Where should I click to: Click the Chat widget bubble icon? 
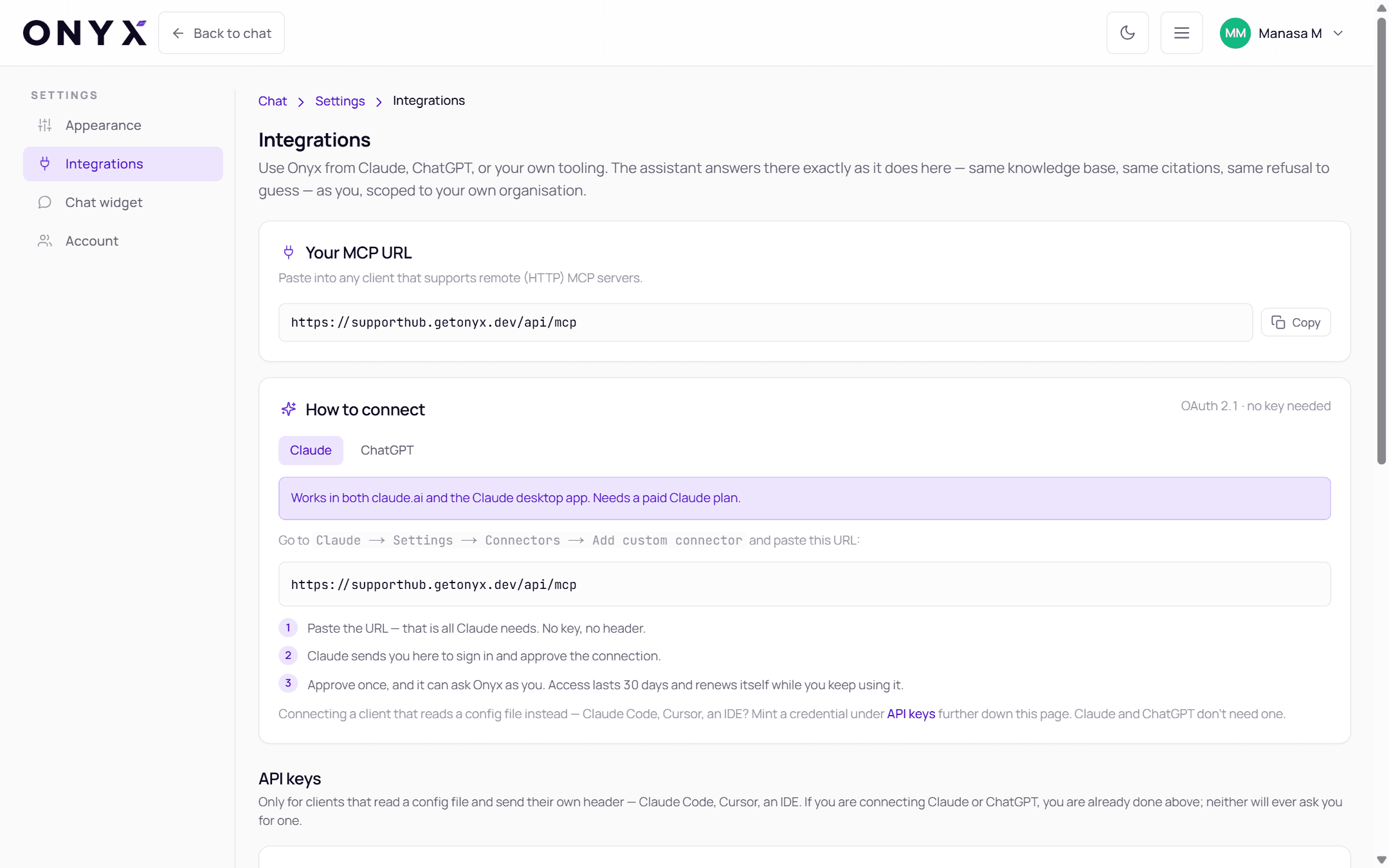tap(44, 203)
